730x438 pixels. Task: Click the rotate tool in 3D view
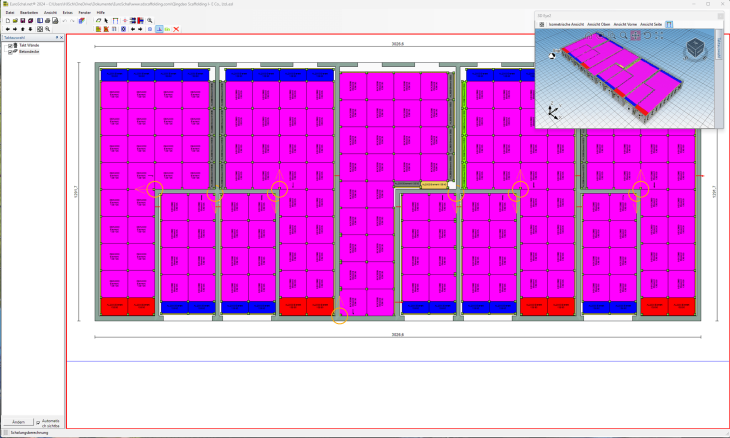[647, 35]
